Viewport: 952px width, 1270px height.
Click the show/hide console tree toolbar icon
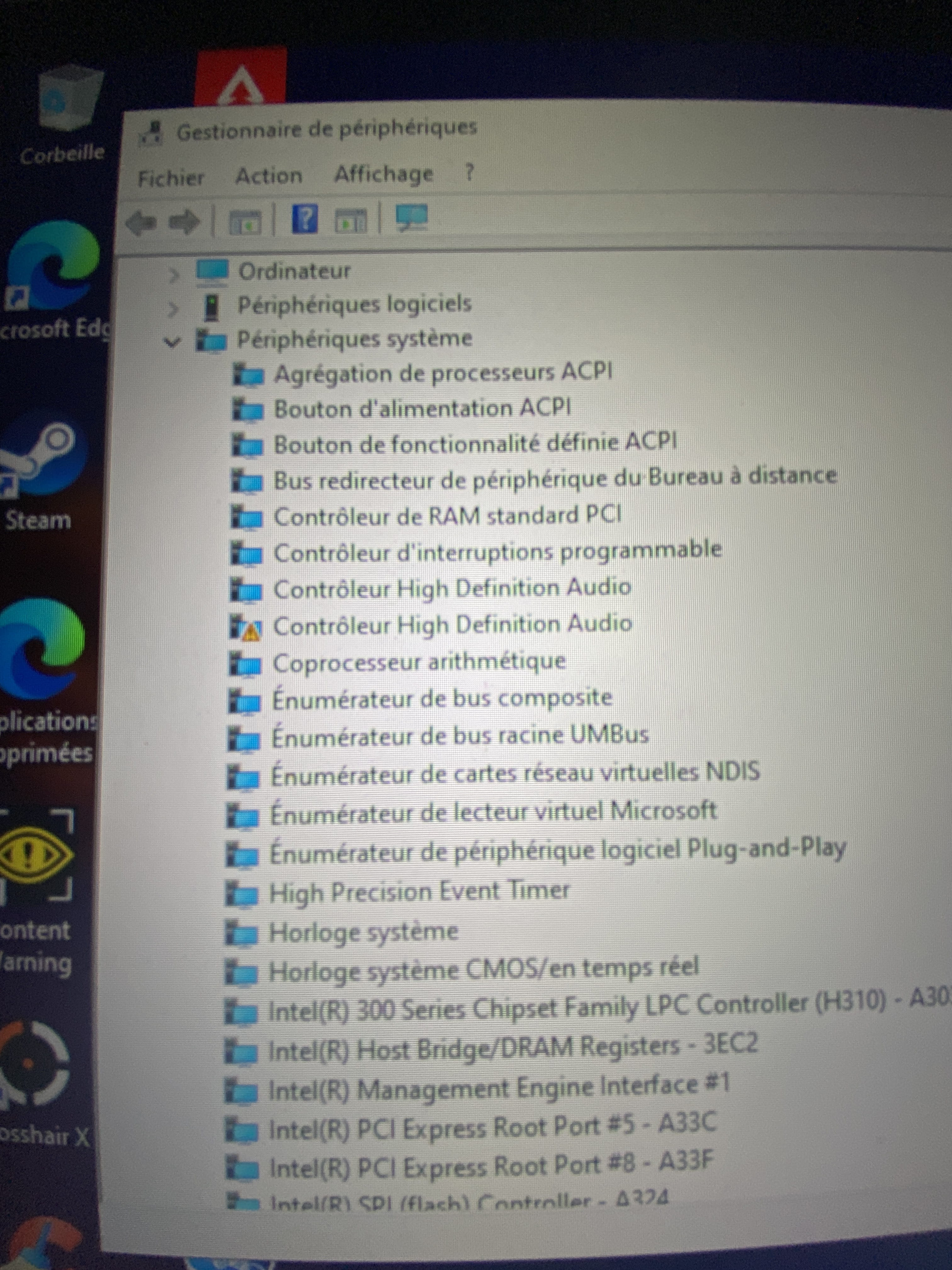[245, 222]
